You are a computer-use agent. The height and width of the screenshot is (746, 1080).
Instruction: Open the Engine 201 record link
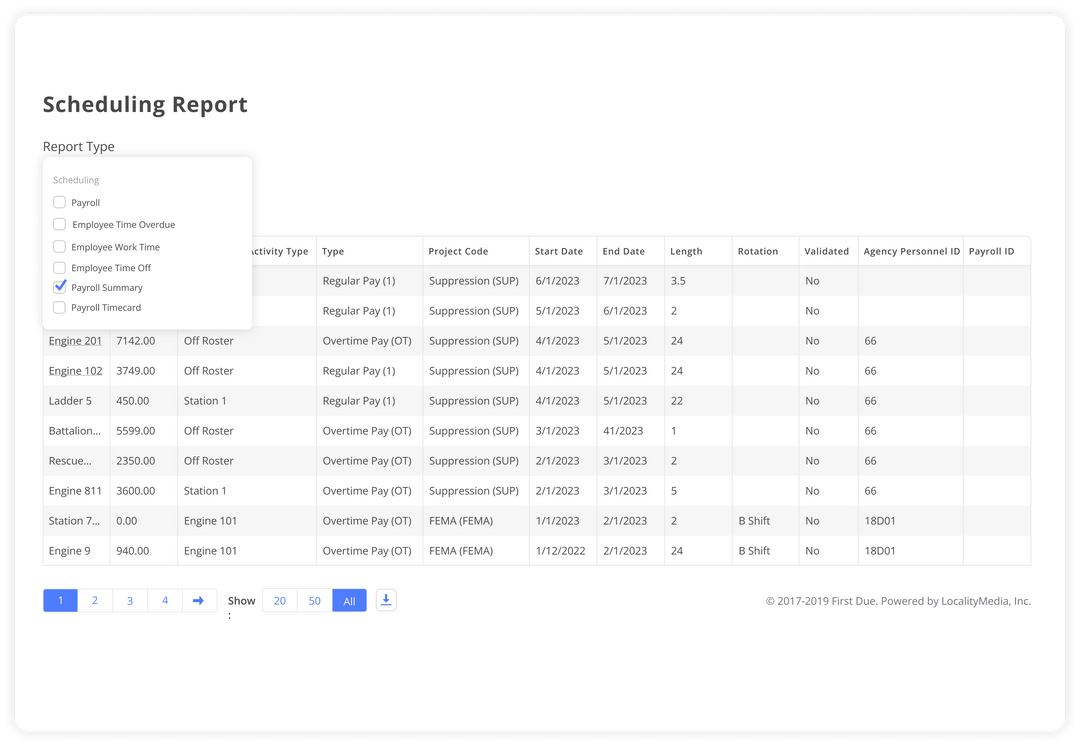tap(75, 340)
